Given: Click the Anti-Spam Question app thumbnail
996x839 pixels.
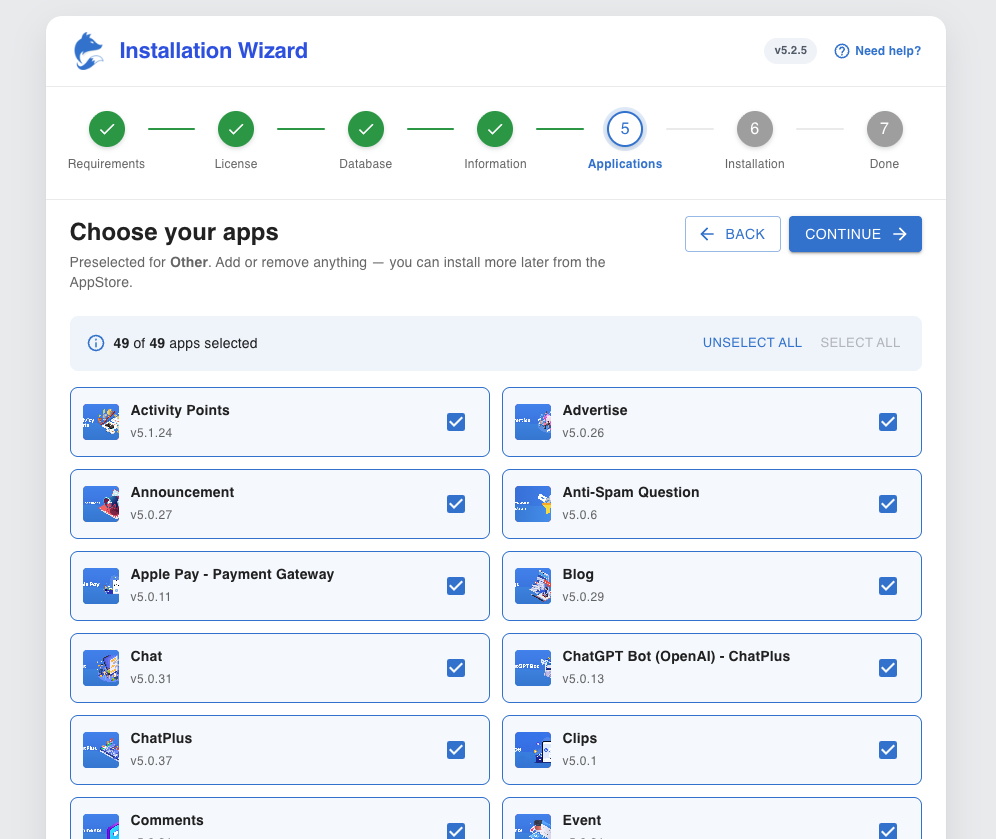Looking at the screenshot, I should [533, 504].
